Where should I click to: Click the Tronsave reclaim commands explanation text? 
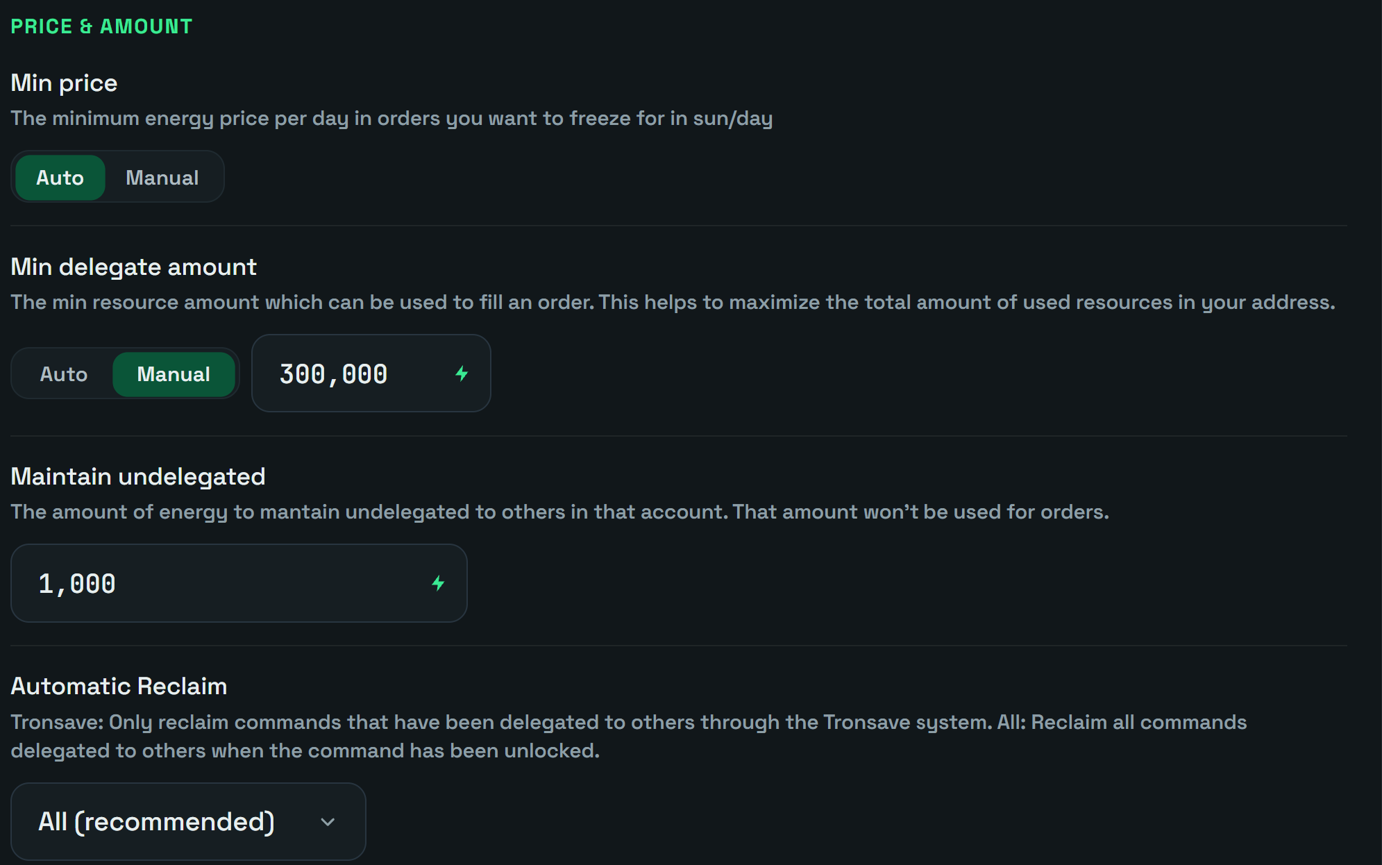coord(629,736)
